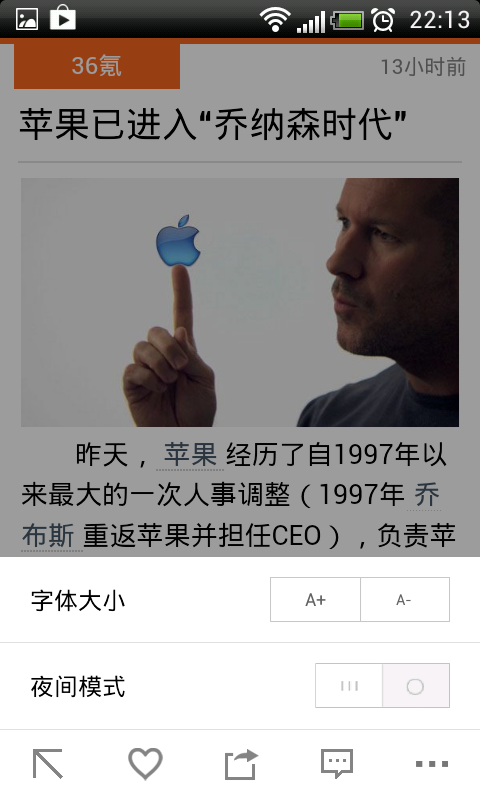Tap the Wi-Fi status icon
This screenshot has width=480, height=800.
pos(274,20)
